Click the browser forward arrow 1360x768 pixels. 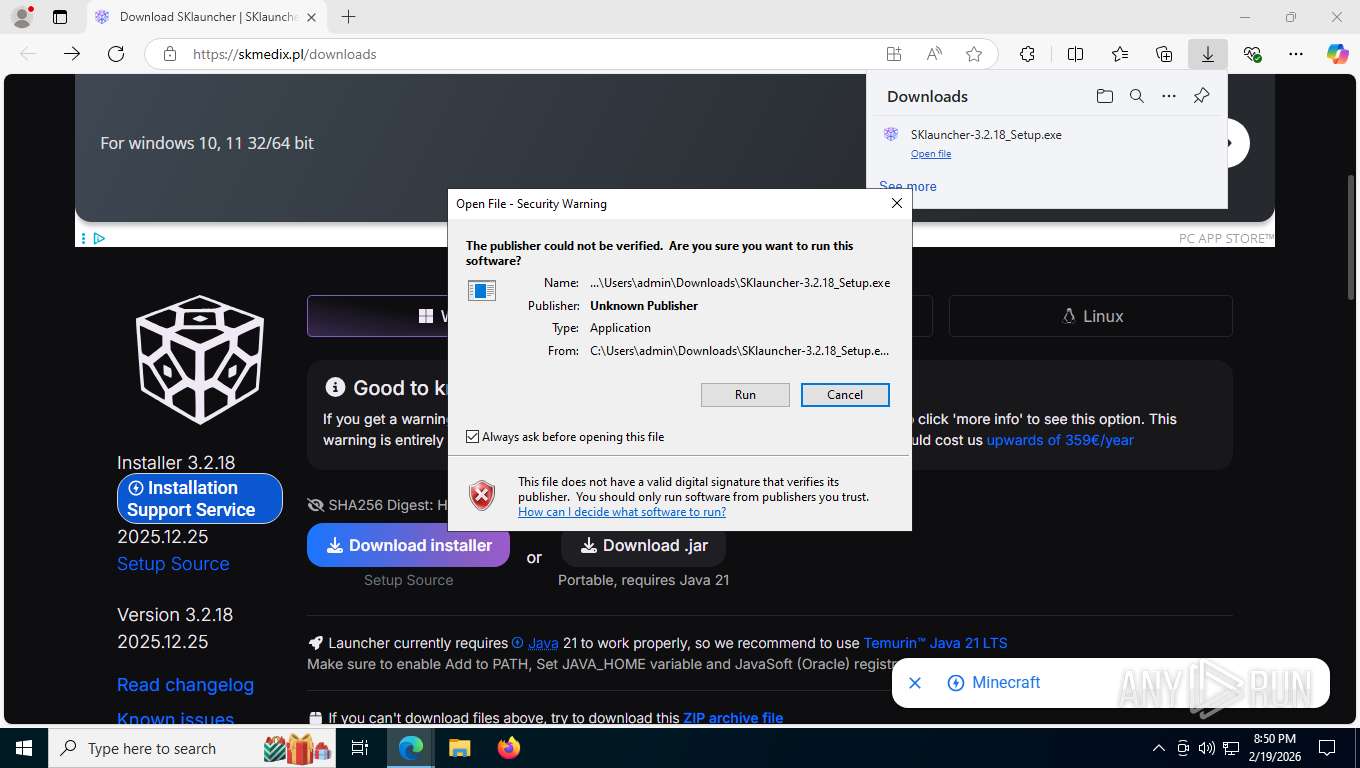[x=72, y=54]
